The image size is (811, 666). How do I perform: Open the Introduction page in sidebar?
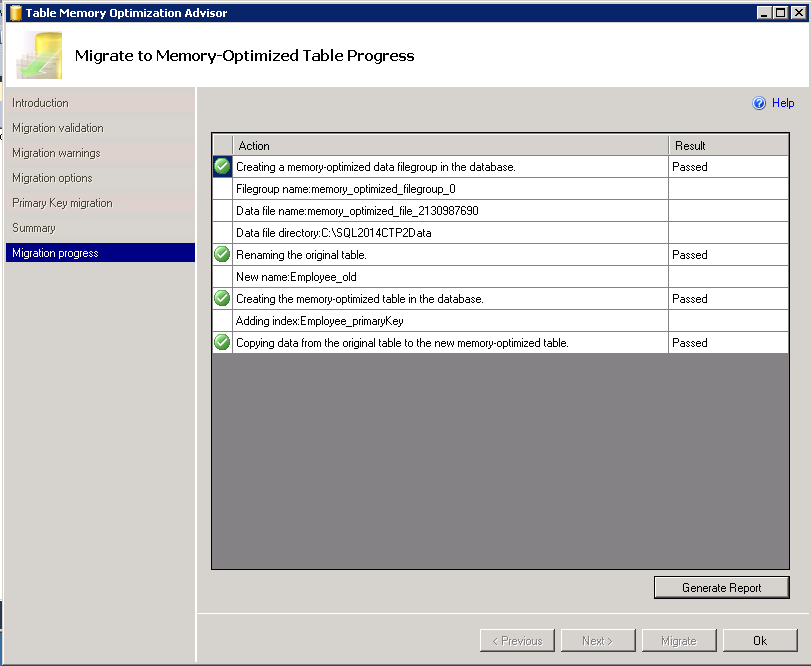[40, 103]
